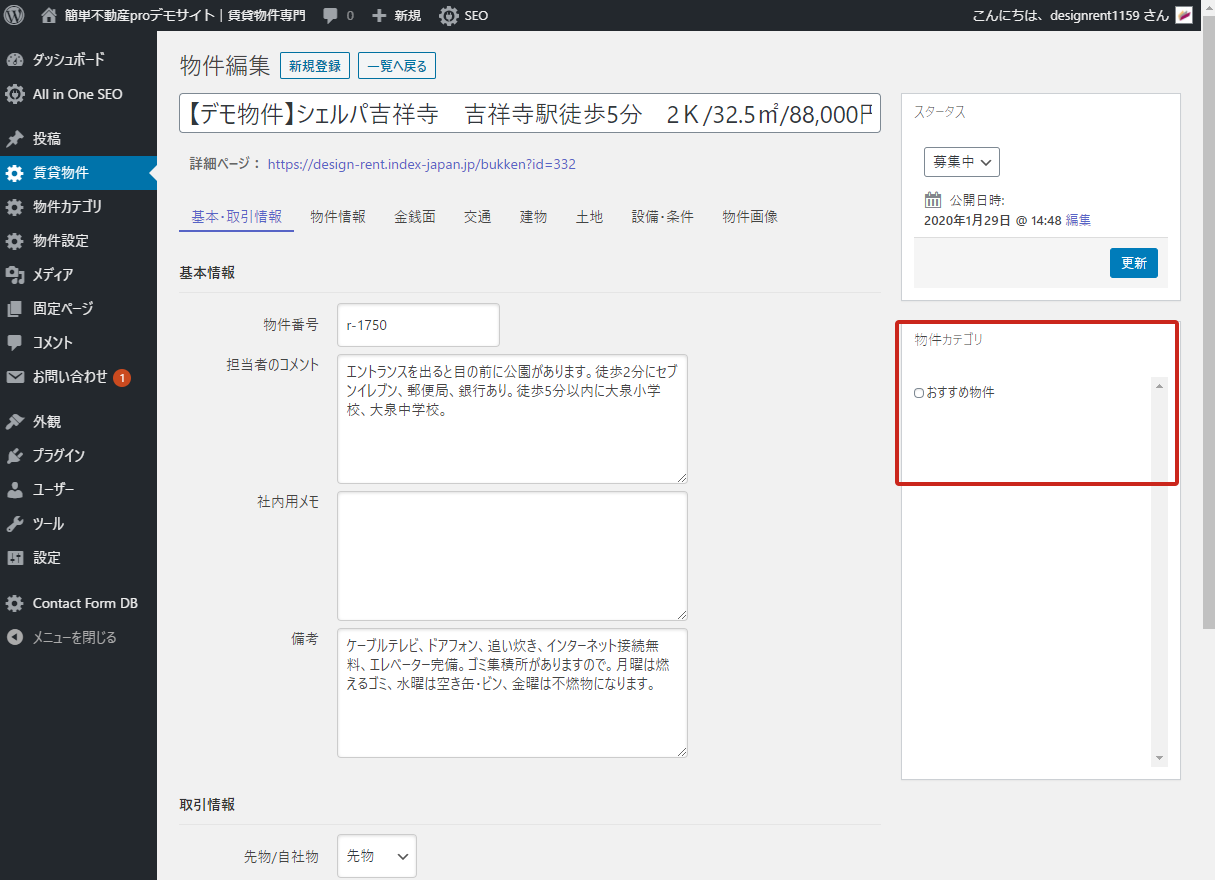Click the category list scrollbar down arrow
1215x880 pixels.
point(1160,759)
